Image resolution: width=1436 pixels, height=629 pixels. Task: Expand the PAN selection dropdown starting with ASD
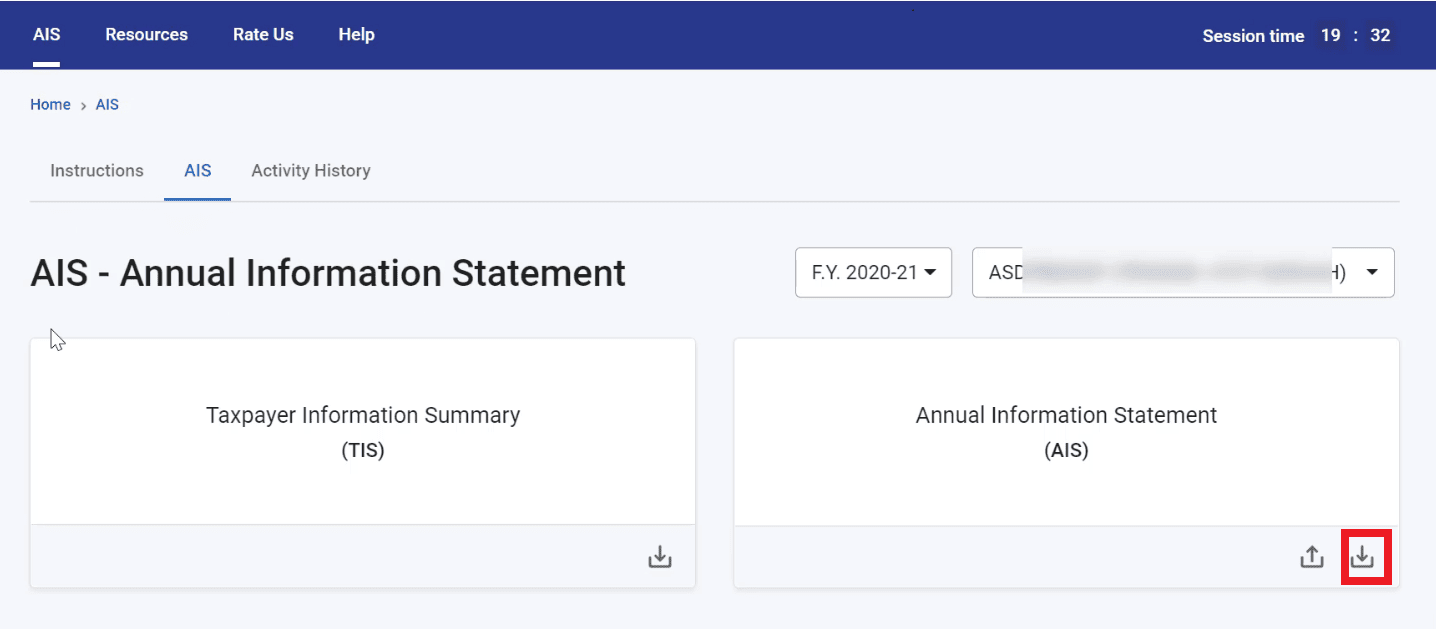1183,272
